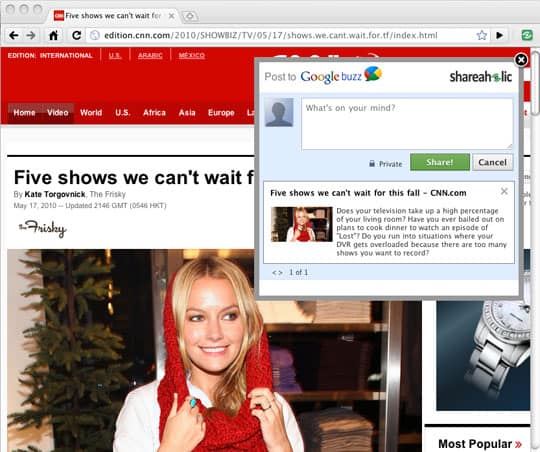Open the Africa navigation section
Screen dimensions: 540x452
pos(154,113)
